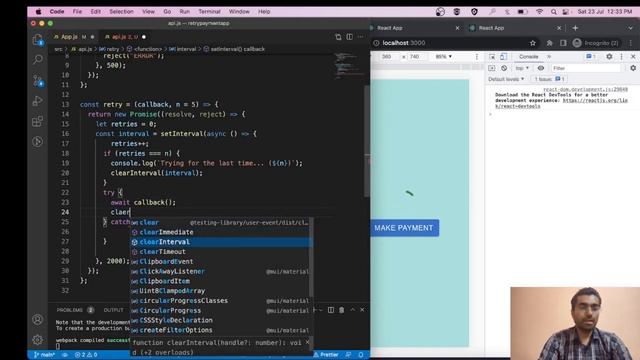The width and height of the screenshot is (640, 360).
Task: Open the Edit menu in the macOS menu bar
Action: tap(96, 12)
